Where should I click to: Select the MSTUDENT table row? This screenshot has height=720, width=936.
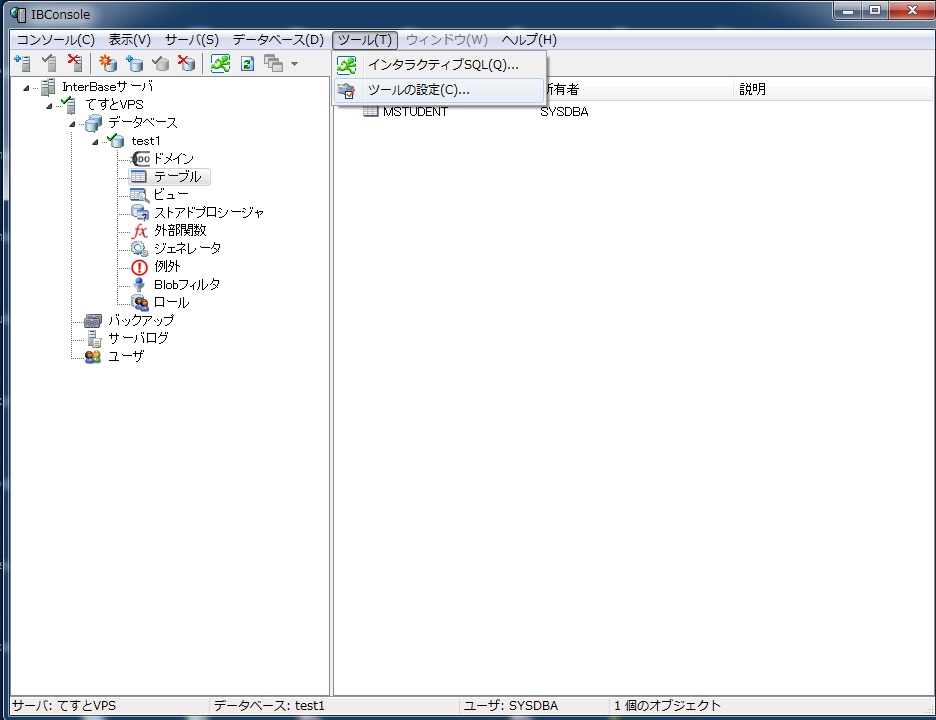point(415,112)
